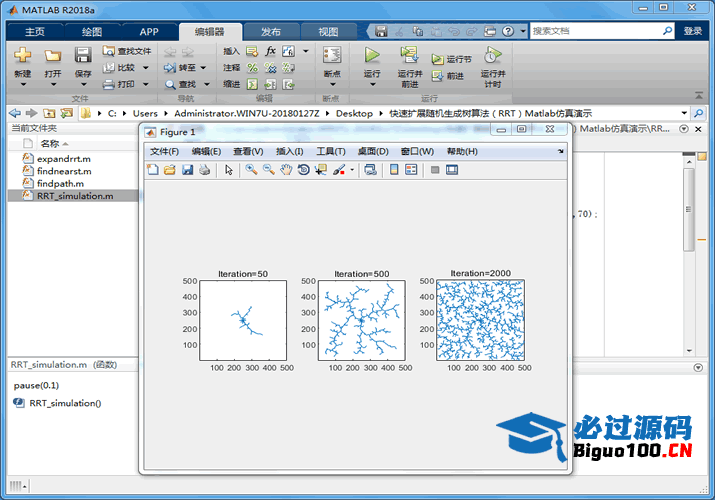Expand the Compare (比较) dropdown arrow
This screenshot has height=500, width=715.
[145, 68]
